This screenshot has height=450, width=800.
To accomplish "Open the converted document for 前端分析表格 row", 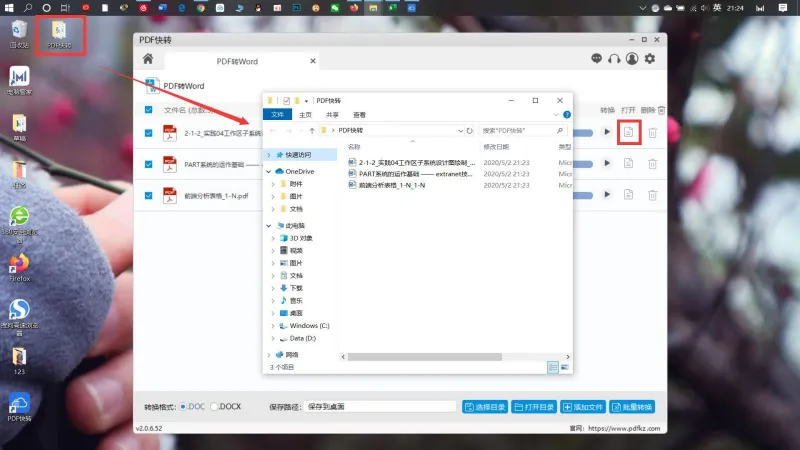I will click(629, 194).
